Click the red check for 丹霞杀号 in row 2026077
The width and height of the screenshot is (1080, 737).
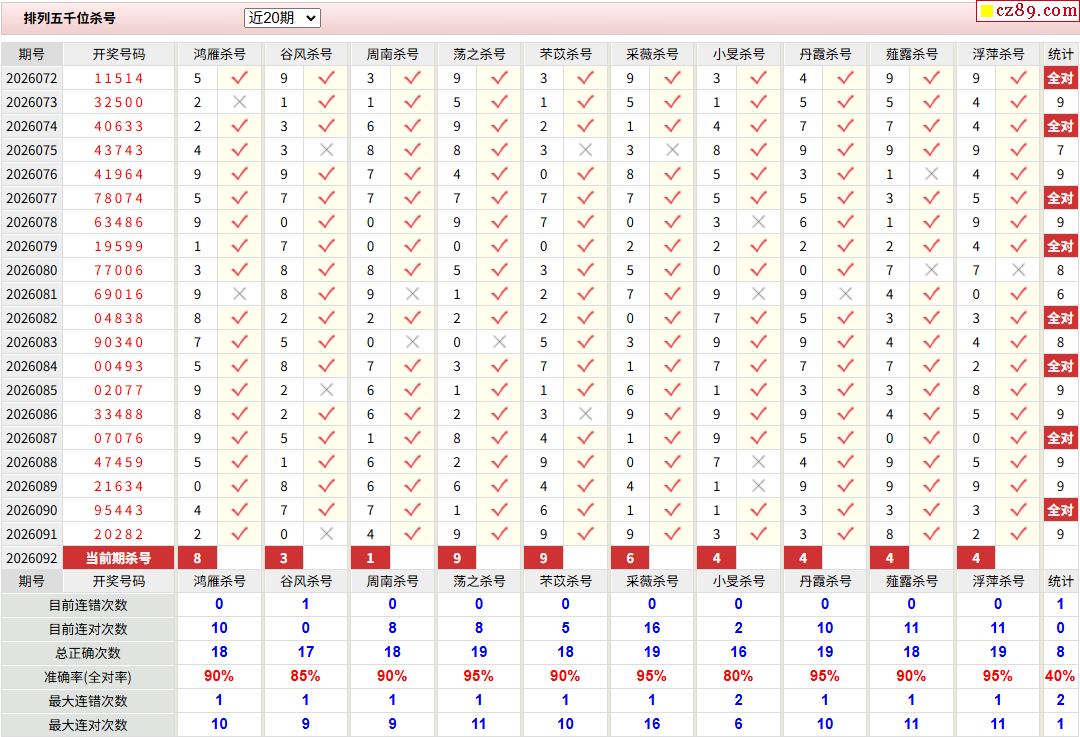coord(845,198)
